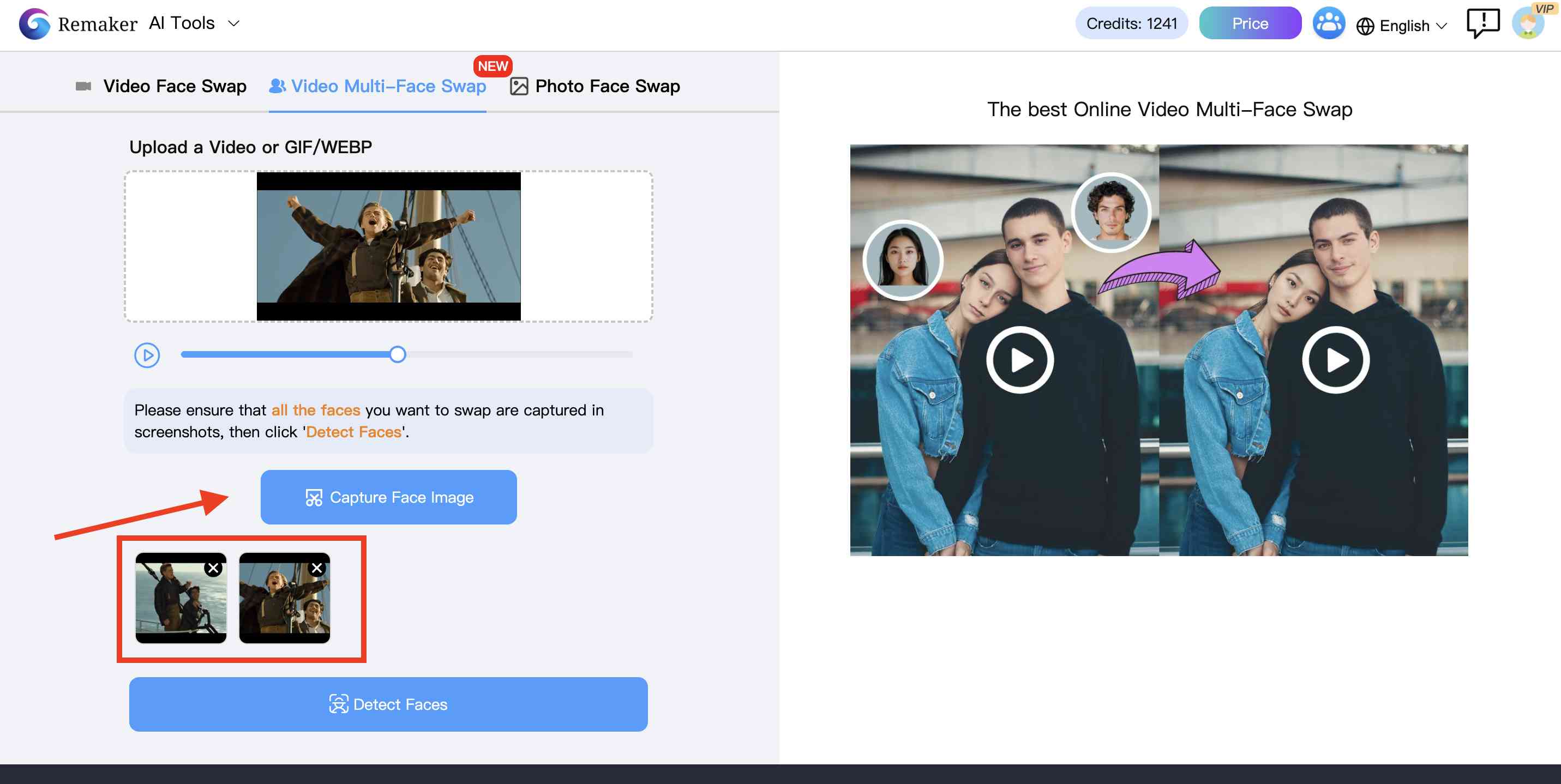This screenshot has width=1561, height=784.
Task: Click the Capture Face Image button
Action: click(x=388, y=497)
